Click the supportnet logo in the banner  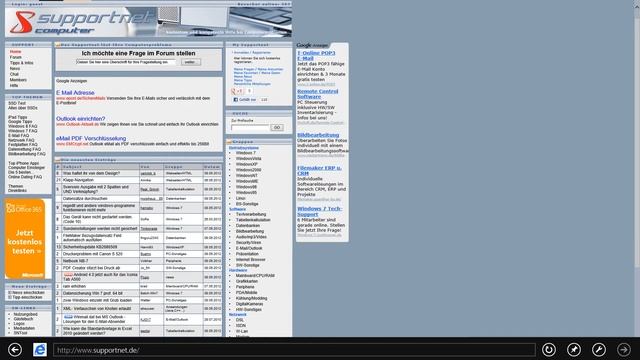[82, 22]
